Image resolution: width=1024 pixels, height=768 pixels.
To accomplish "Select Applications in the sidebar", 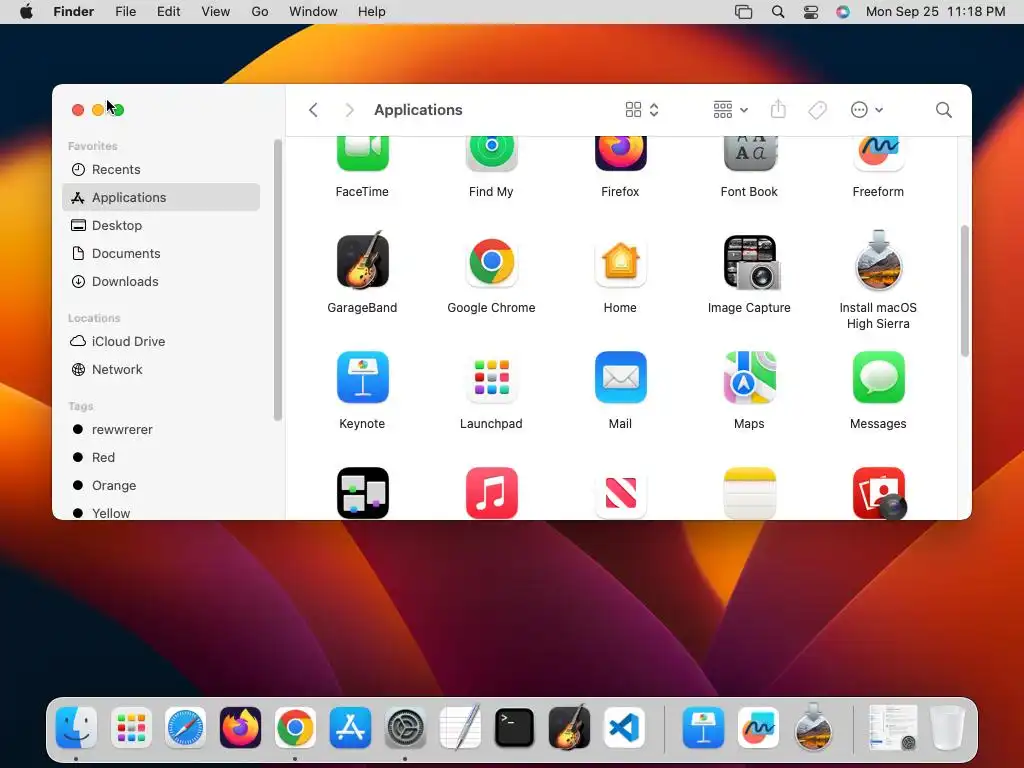I will [161, 197].
